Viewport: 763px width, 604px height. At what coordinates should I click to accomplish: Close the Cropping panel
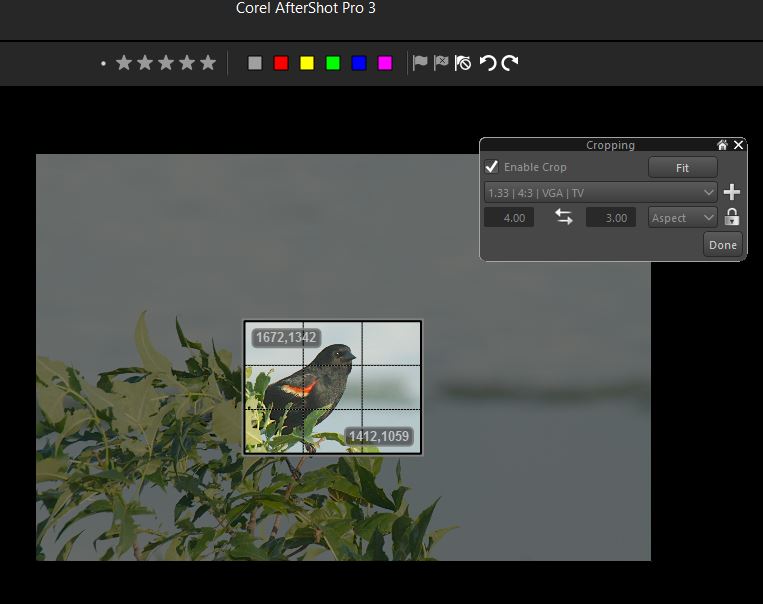739,145
